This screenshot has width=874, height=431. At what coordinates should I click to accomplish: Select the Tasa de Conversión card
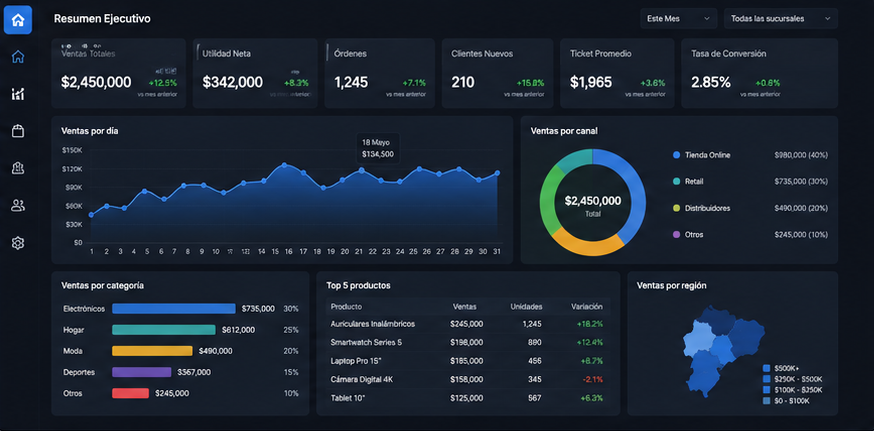click(x=759, y=73)
